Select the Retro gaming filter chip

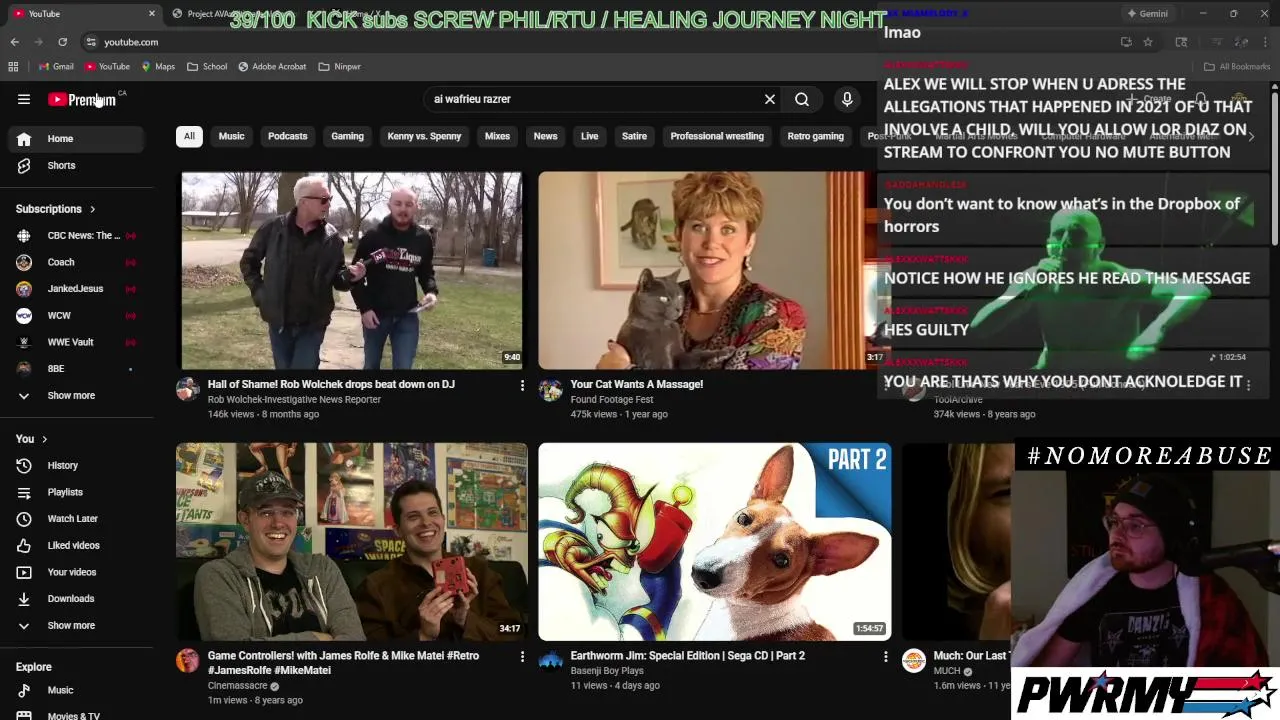(815, 136)
